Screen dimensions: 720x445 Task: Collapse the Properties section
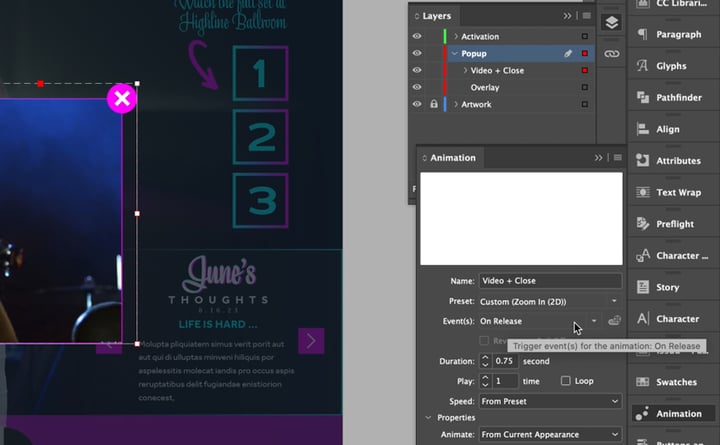[x=428, y=418]
